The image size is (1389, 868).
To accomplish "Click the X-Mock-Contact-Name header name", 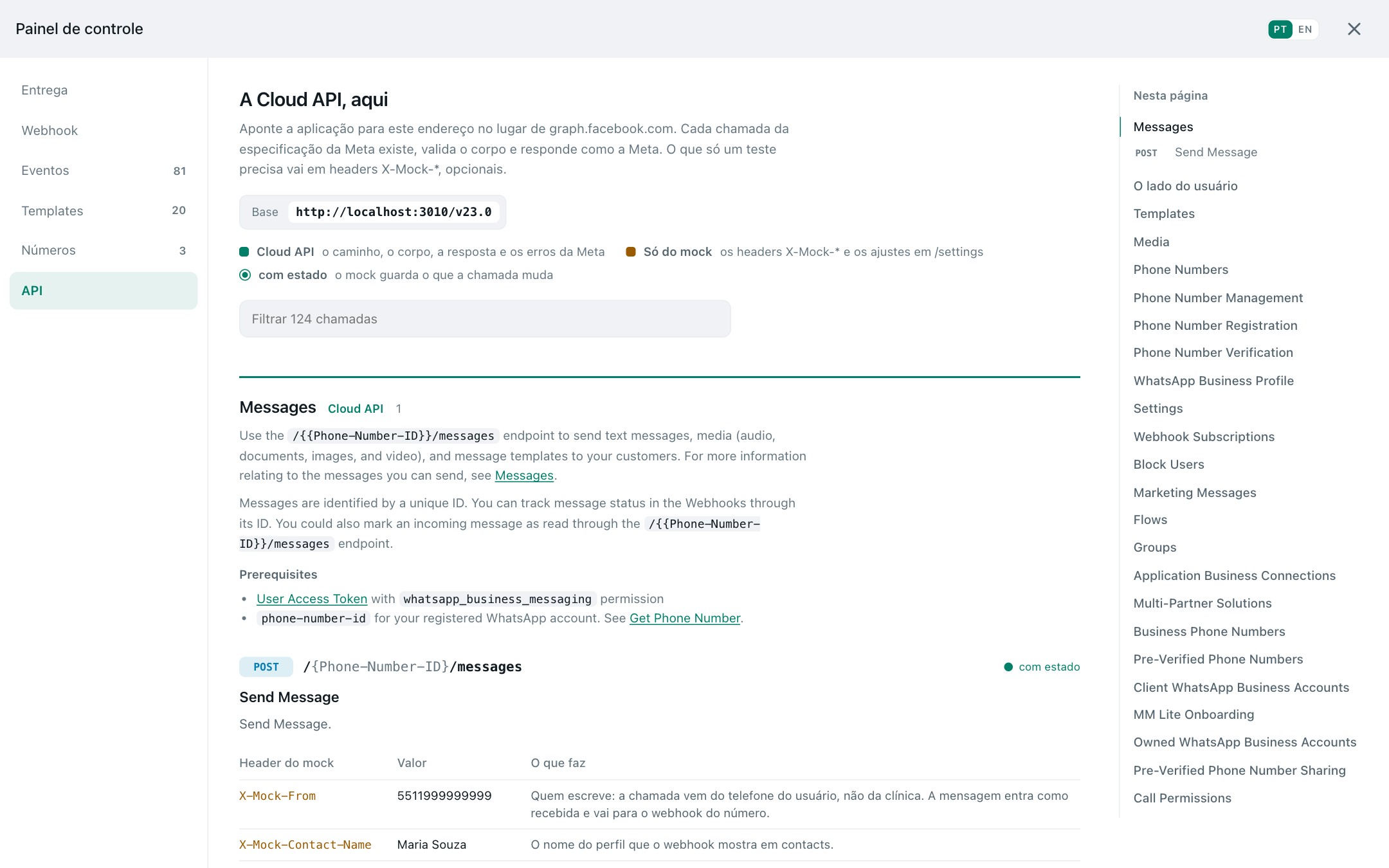I will click(x=305, y=845).
